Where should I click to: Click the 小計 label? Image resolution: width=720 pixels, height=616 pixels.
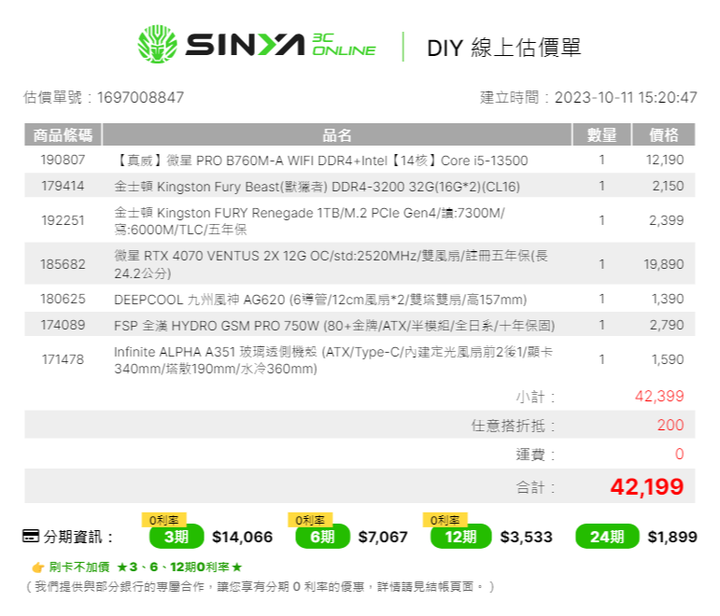pyautogui.click(x=535, y=397)
